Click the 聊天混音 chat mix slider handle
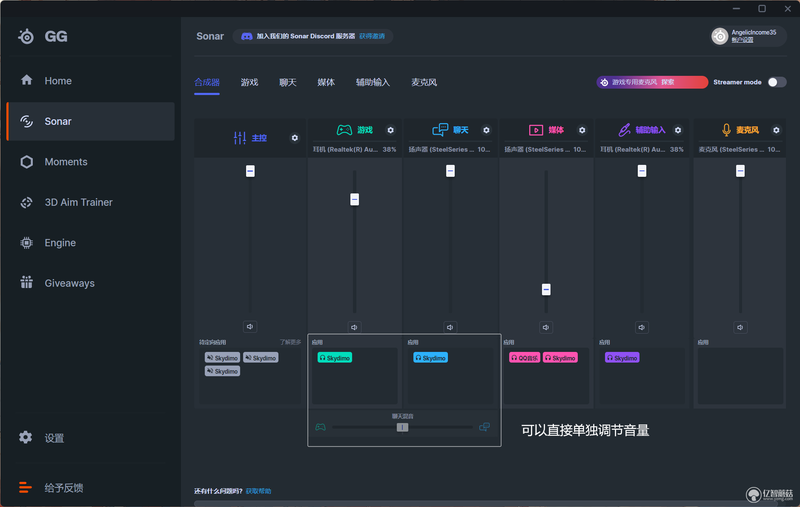Screen dimensions: 800x507 (x=403, y=427)
